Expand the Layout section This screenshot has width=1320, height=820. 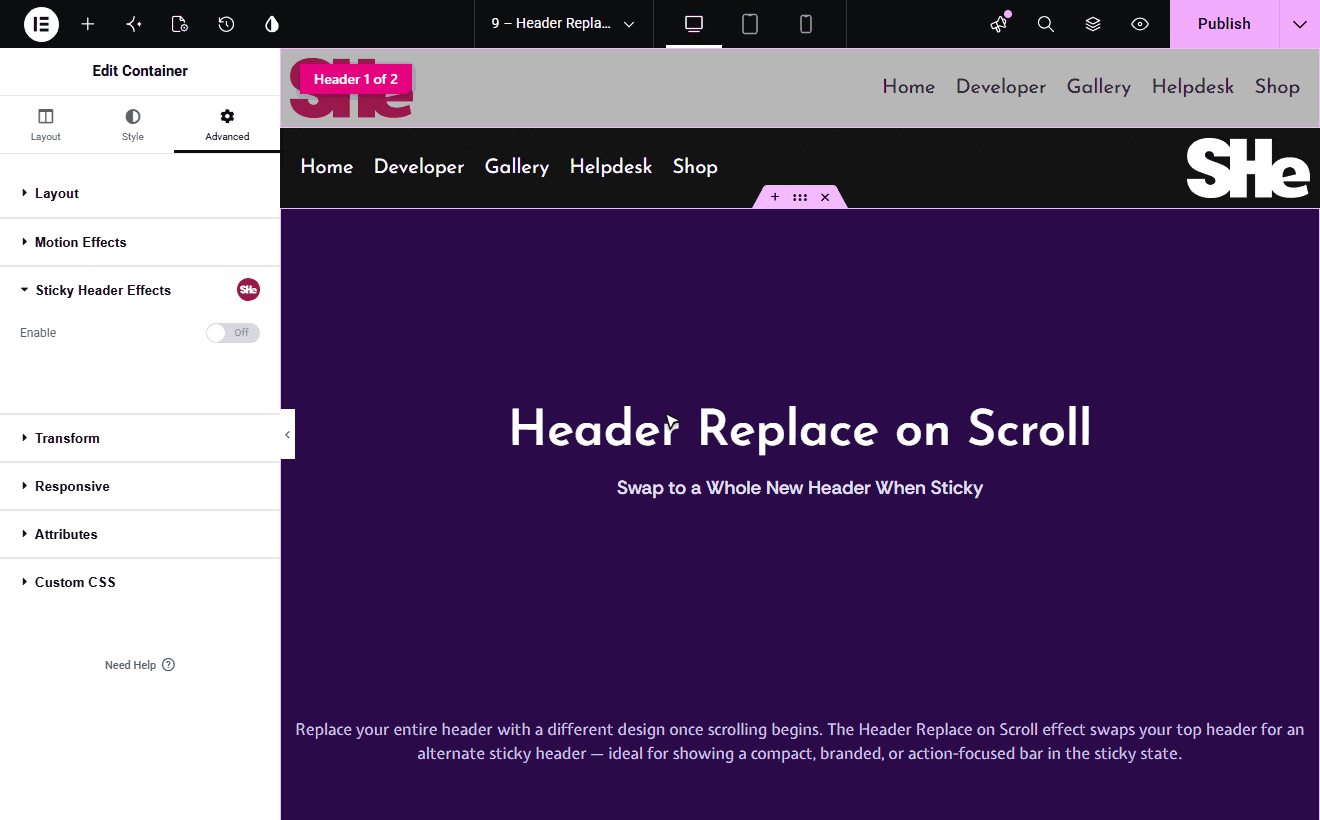click(x=140, y=193)
